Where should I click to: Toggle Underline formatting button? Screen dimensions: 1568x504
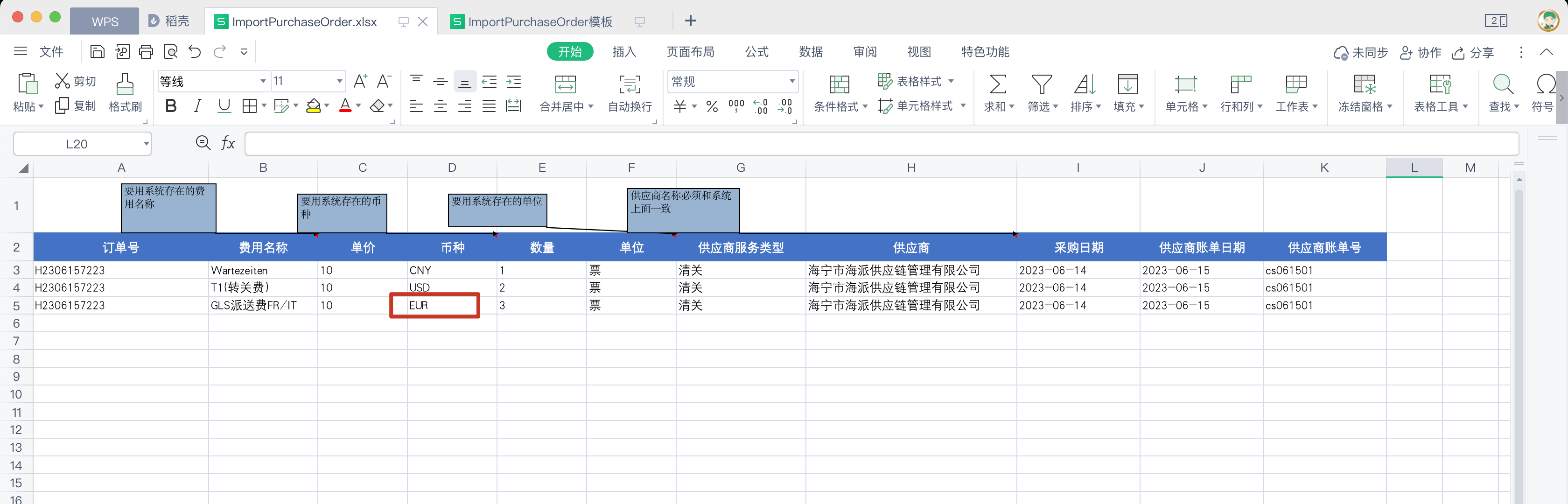click(224, 106)
